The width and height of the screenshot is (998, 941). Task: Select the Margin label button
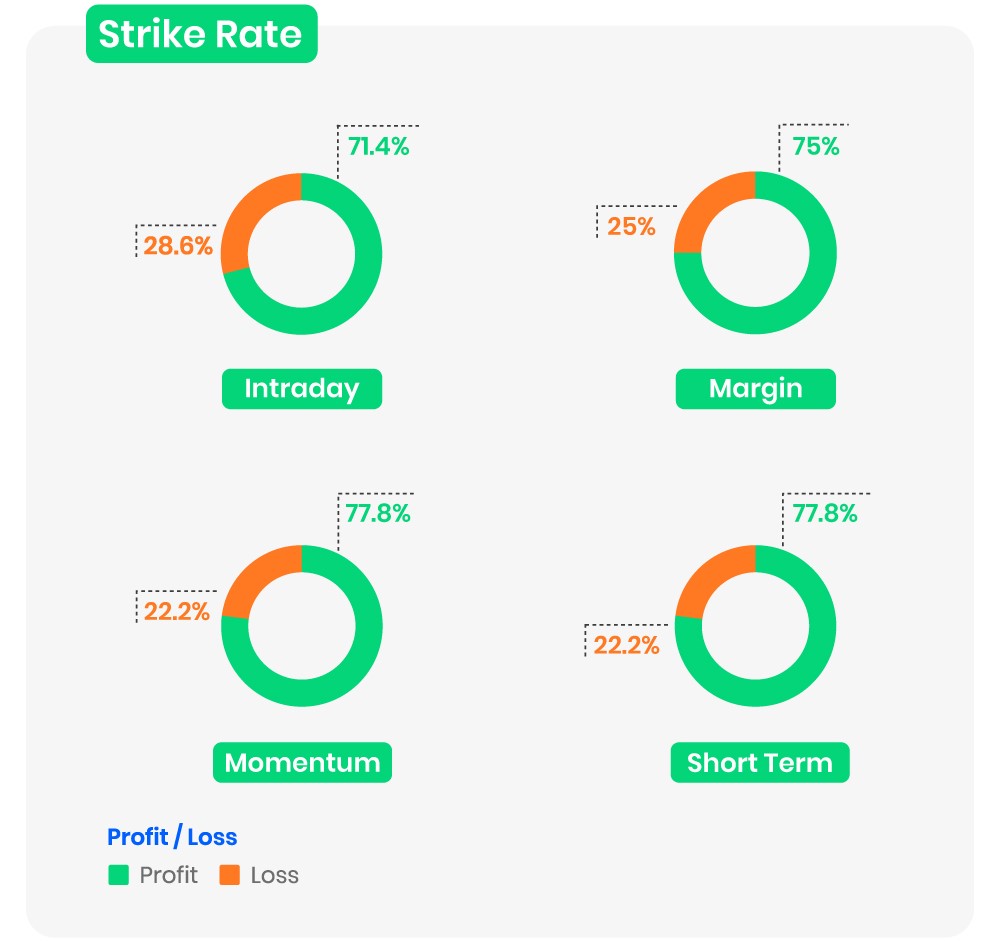(755, 388)
